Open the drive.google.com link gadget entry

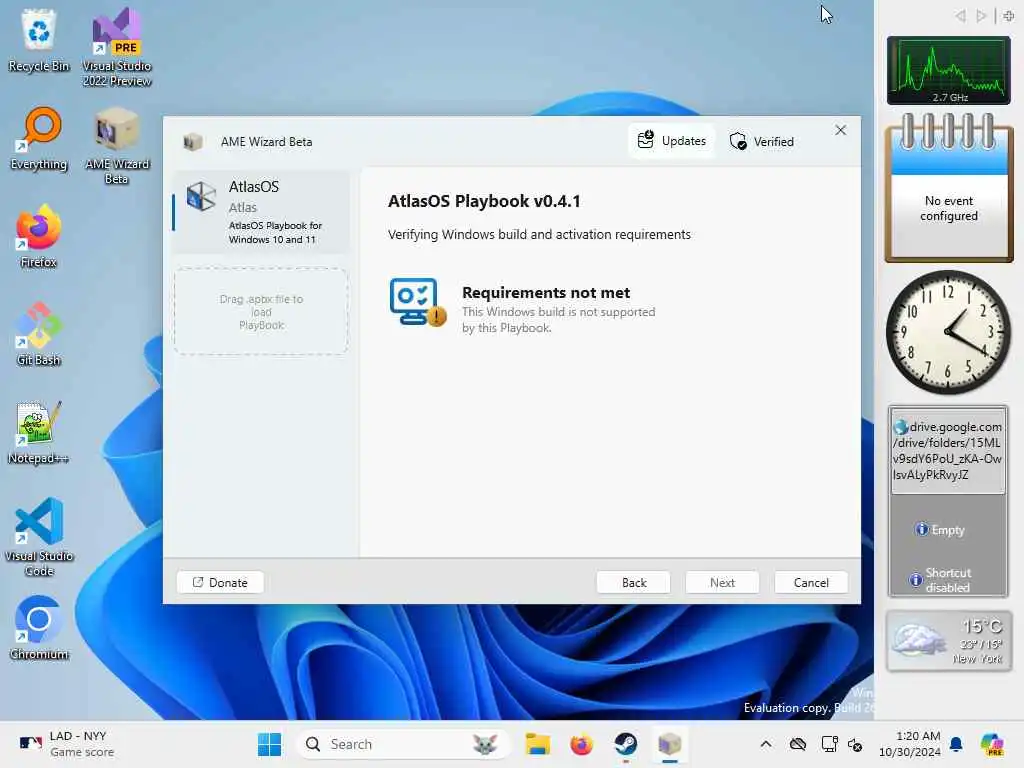[948, 451]
